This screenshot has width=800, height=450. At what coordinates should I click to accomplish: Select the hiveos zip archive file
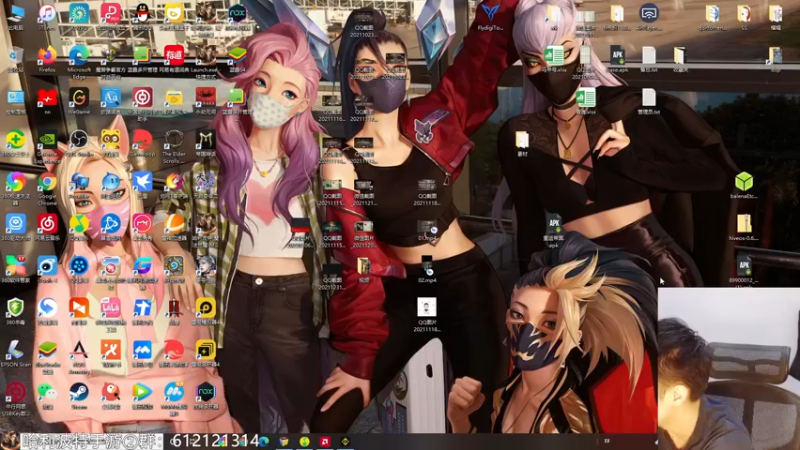tap(743, 227)
